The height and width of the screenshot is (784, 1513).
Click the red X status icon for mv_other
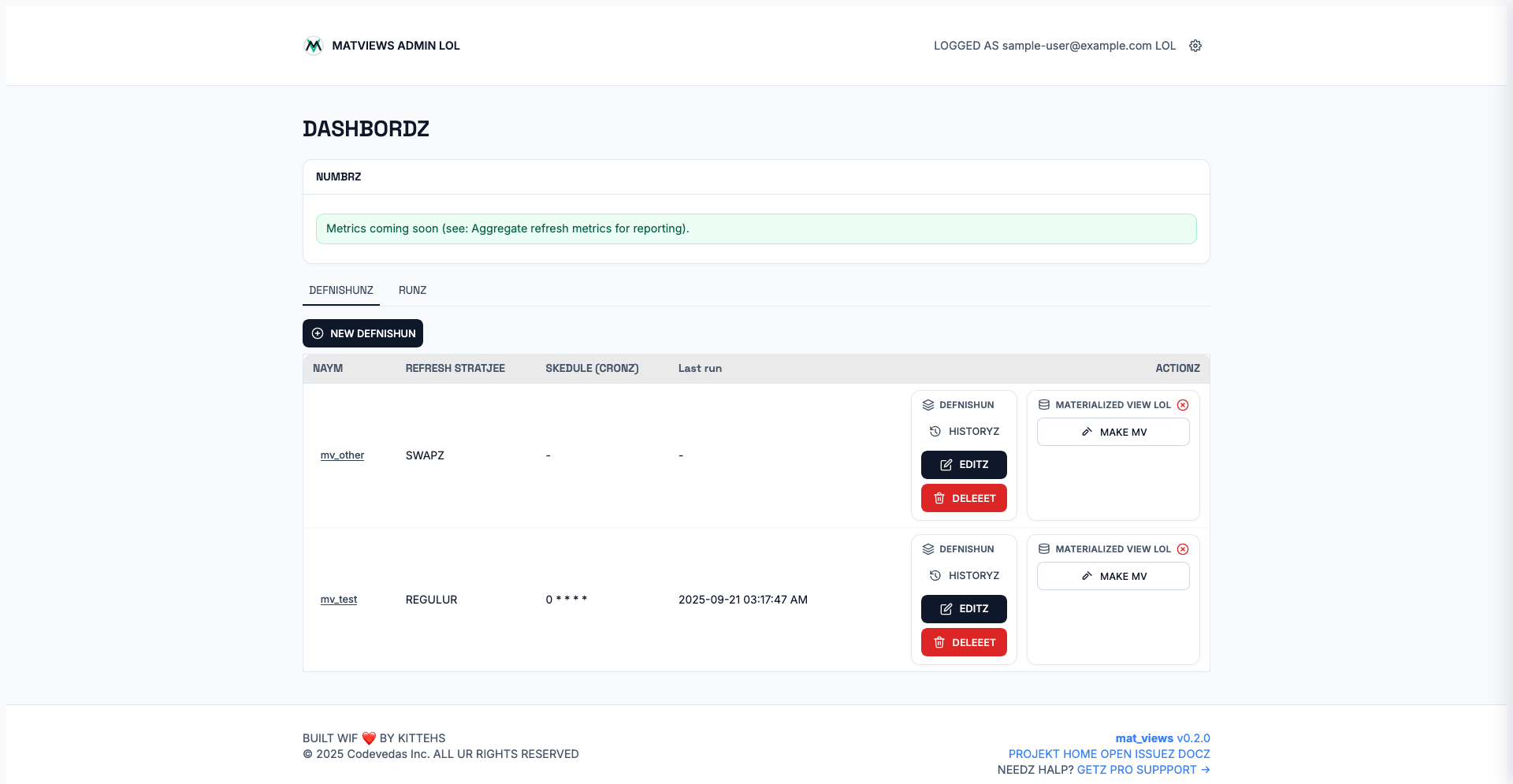tap(1182, 405)
